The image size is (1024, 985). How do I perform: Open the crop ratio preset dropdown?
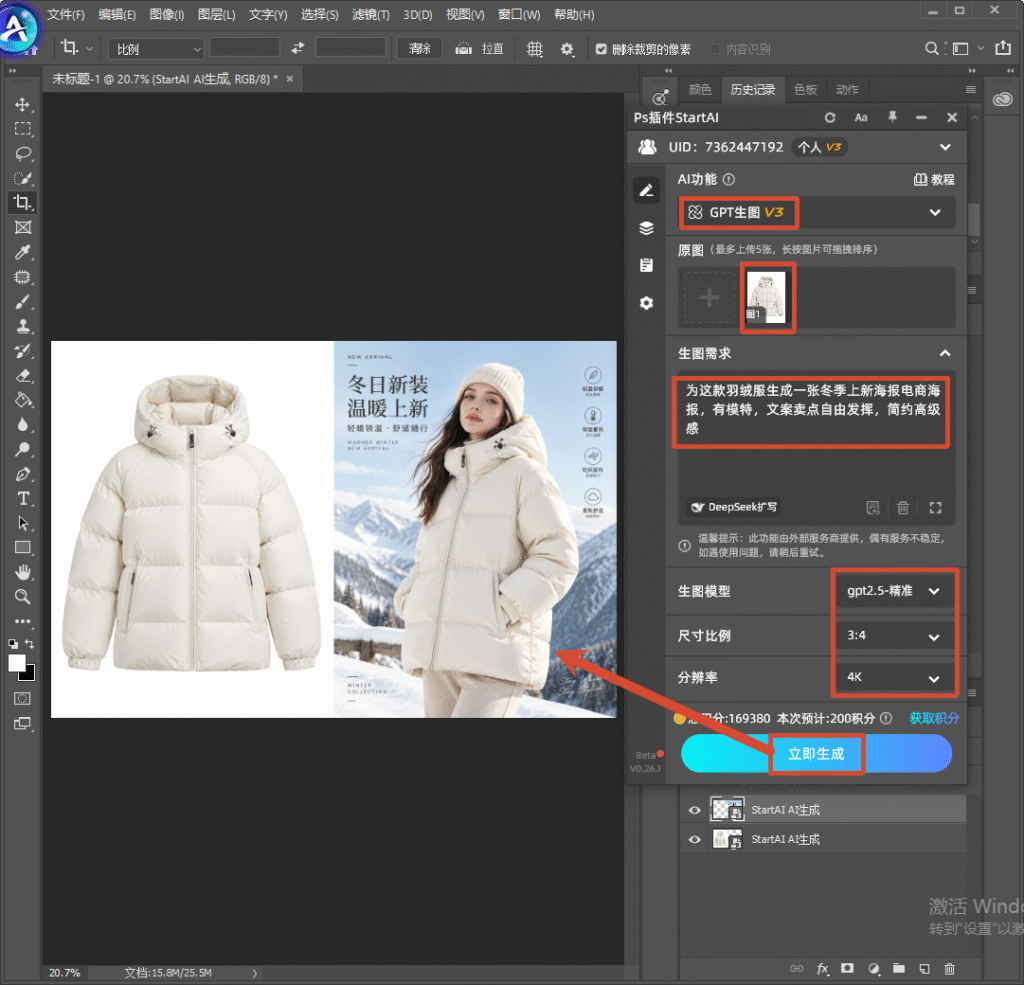click(x=156, y=49)
